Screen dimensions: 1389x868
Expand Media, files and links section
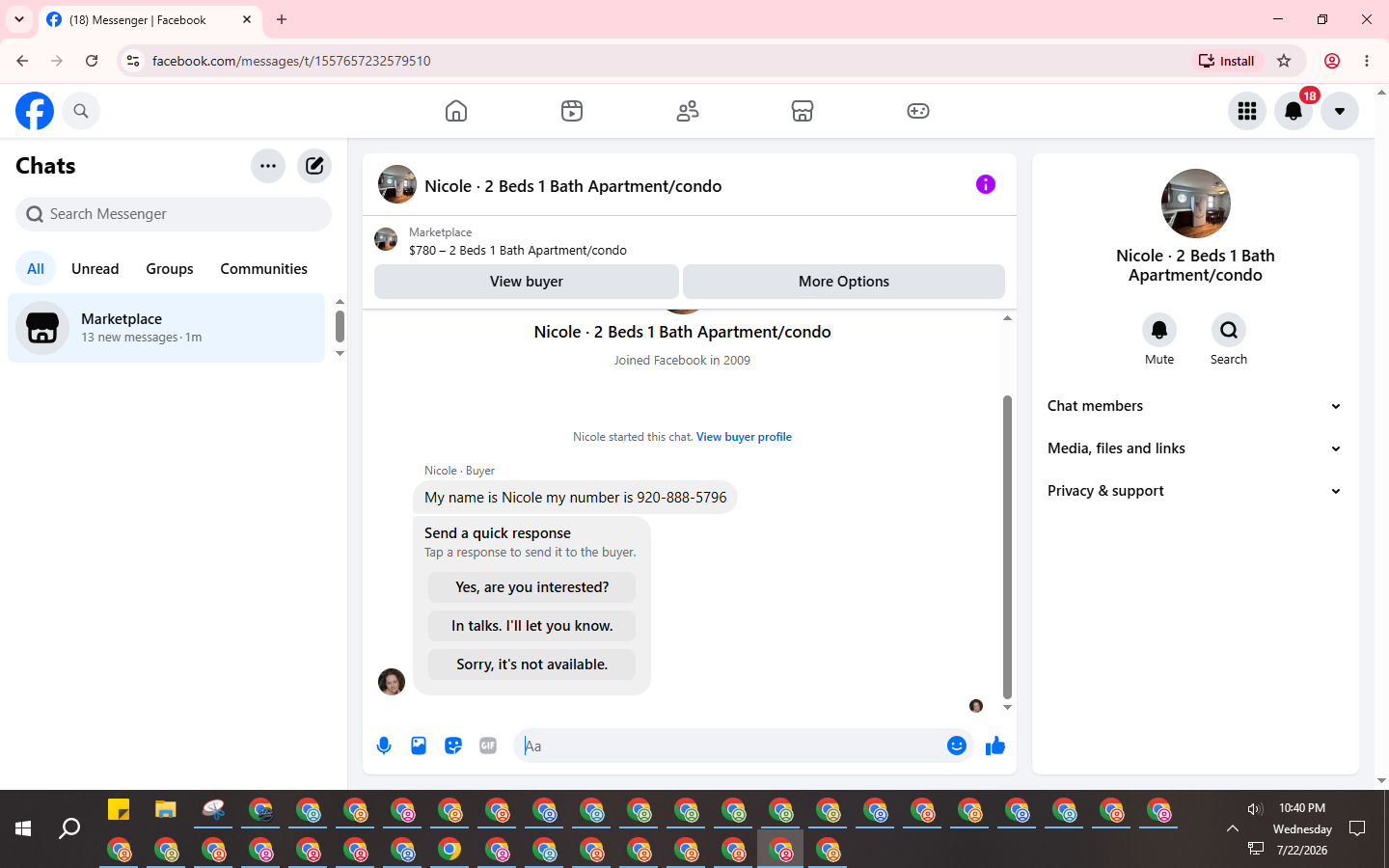click(x=1195, y=448)
